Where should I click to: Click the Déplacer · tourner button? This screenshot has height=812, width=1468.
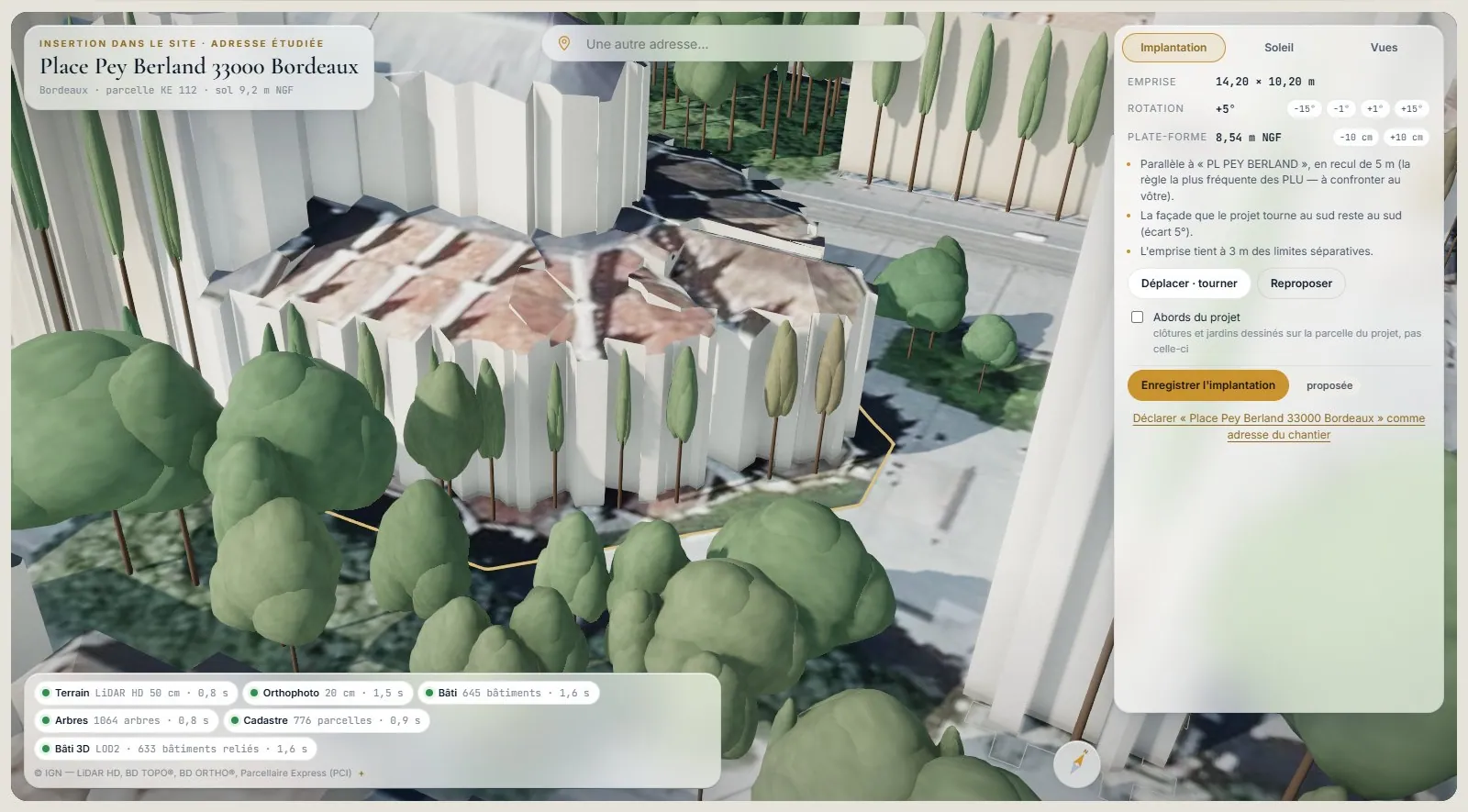[1189, 284]
